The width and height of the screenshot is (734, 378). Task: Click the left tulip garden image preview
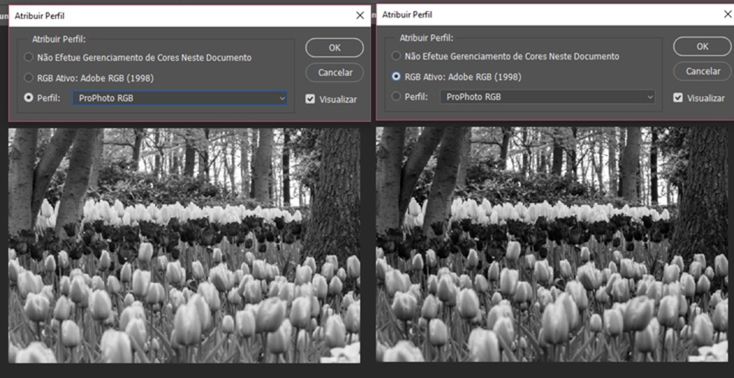point(184,245)
